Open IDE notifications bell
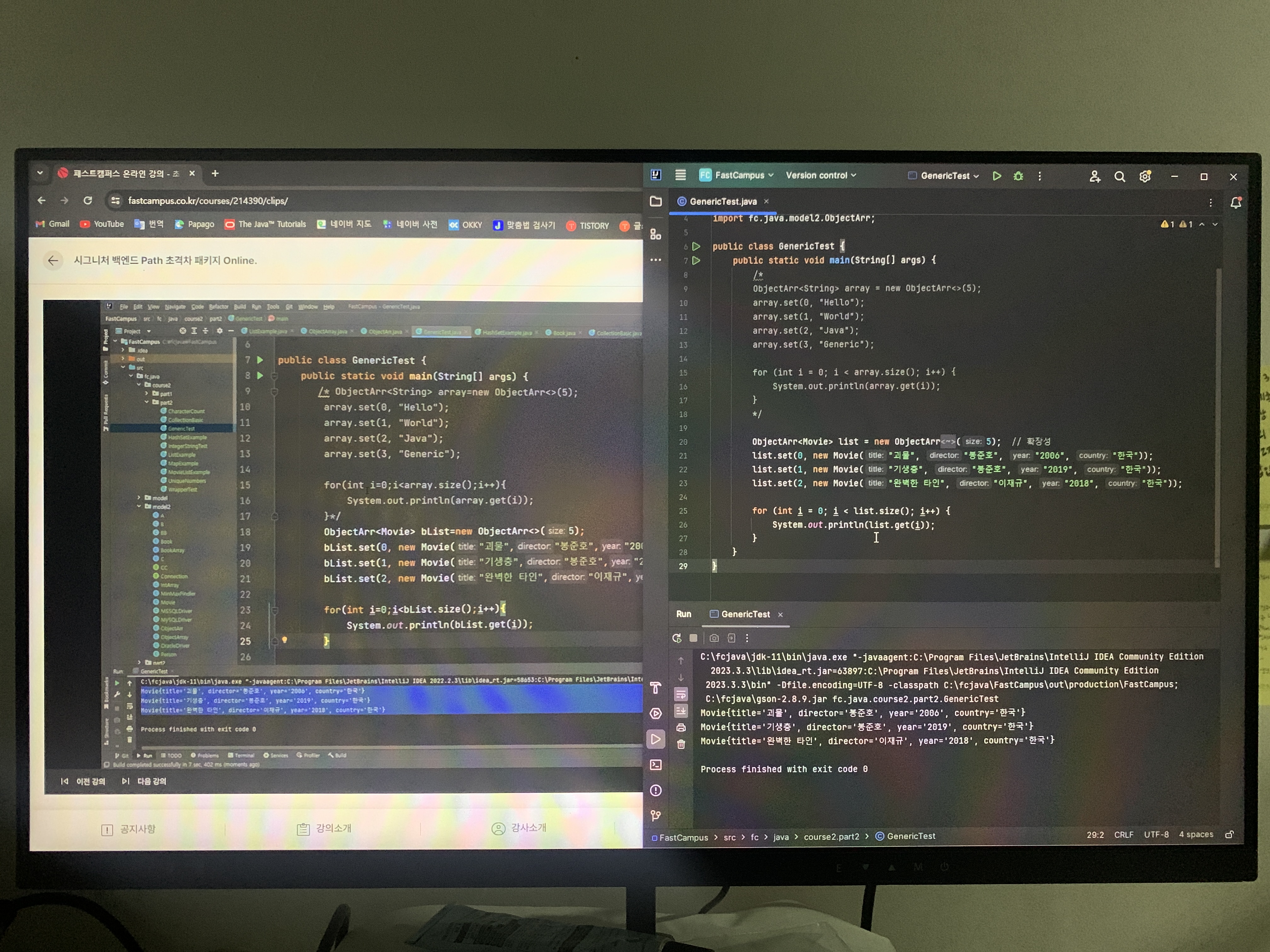The width and height of the screenshot is (1270, 952). pos(1236,202)
